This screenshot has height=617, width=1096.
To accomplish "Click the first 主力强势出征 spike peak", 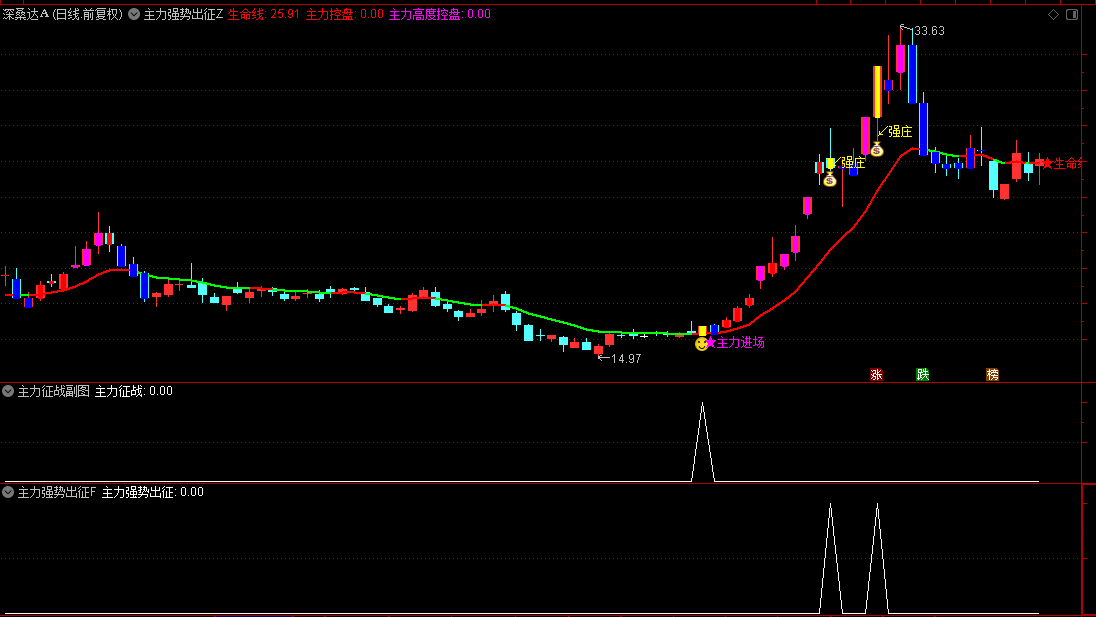I will (x=830, y=505).
